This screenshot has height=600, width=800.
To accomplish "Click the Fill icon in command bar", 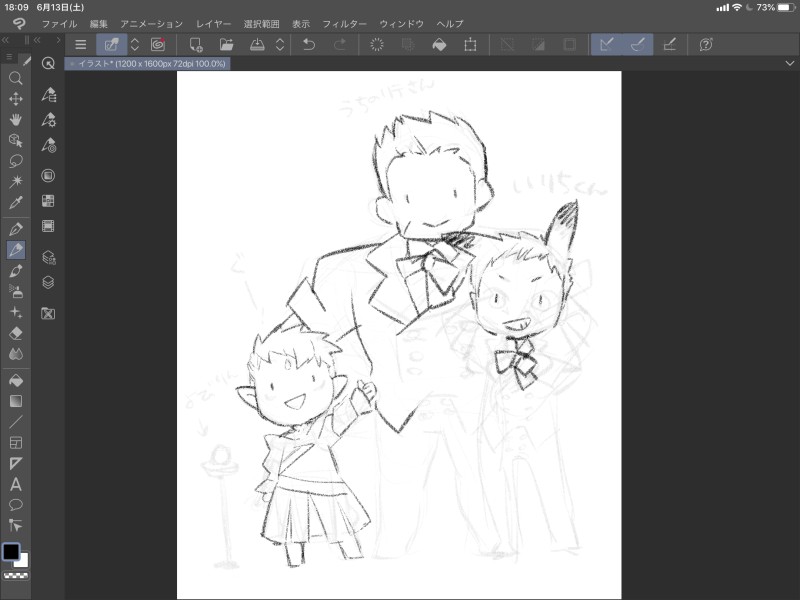I will point(439,45).
